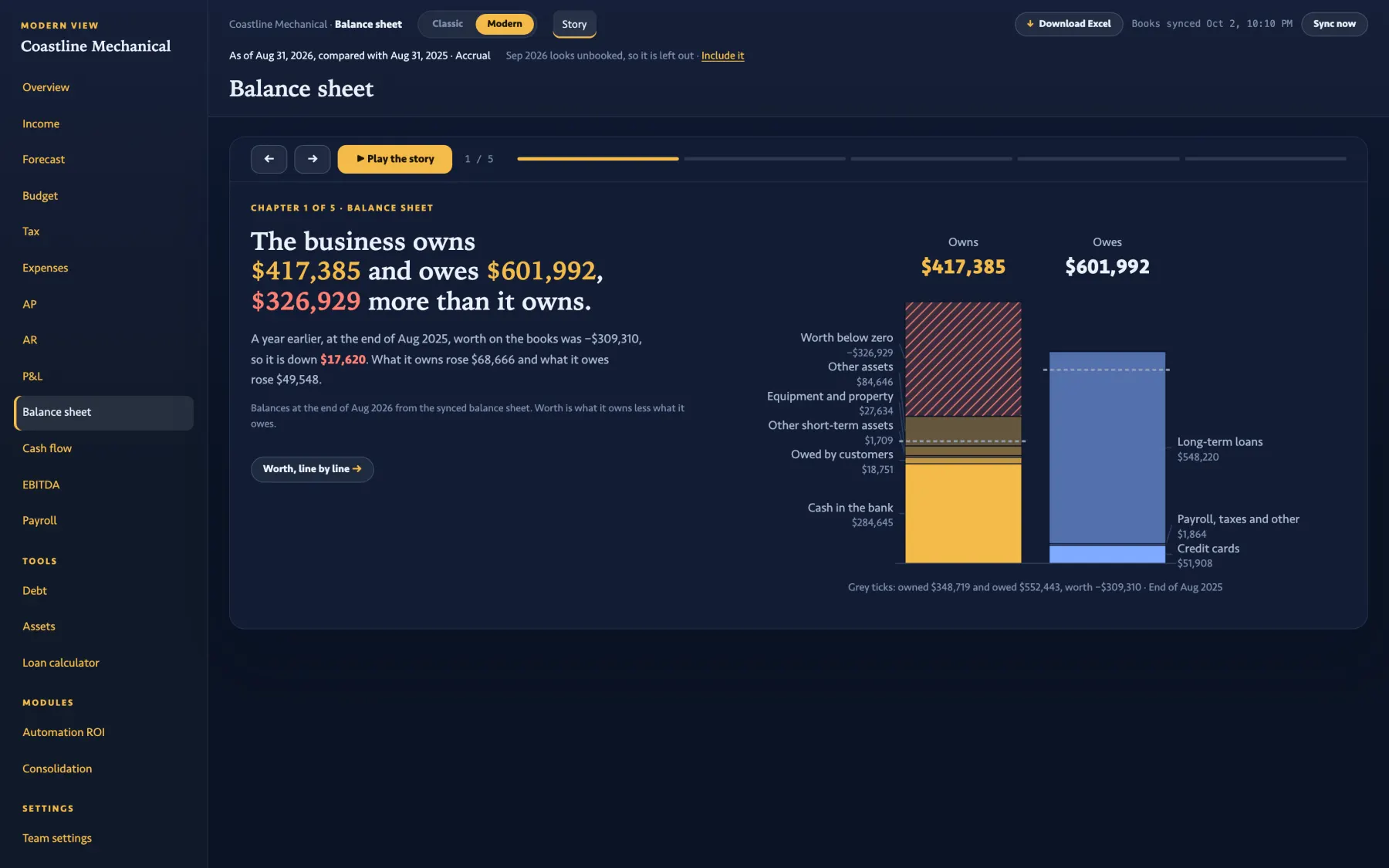Jump to fifth story progress segment

[x=1266, y=159]
